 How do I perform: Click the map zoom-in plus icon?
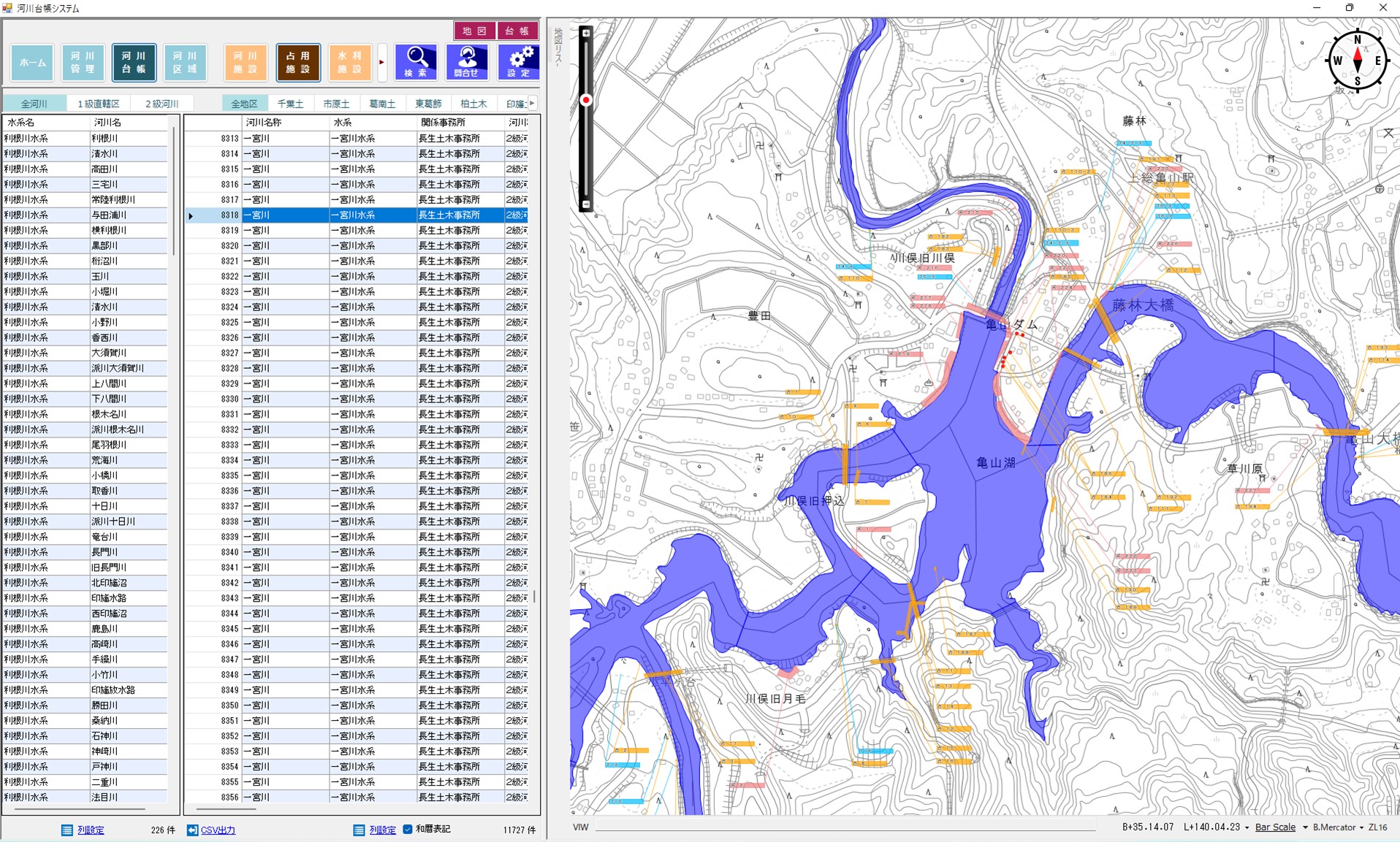coord(586,33)
